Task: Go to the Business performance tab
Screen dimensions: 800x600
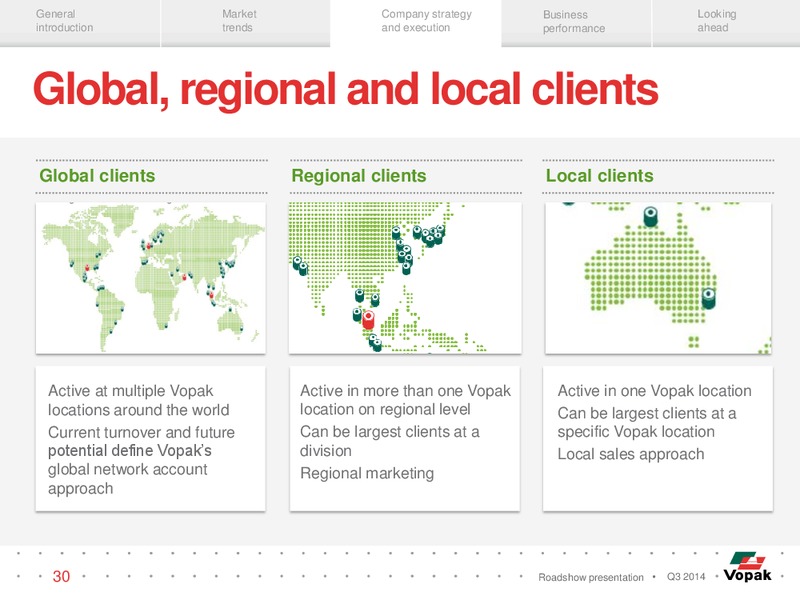Action: 576,22
